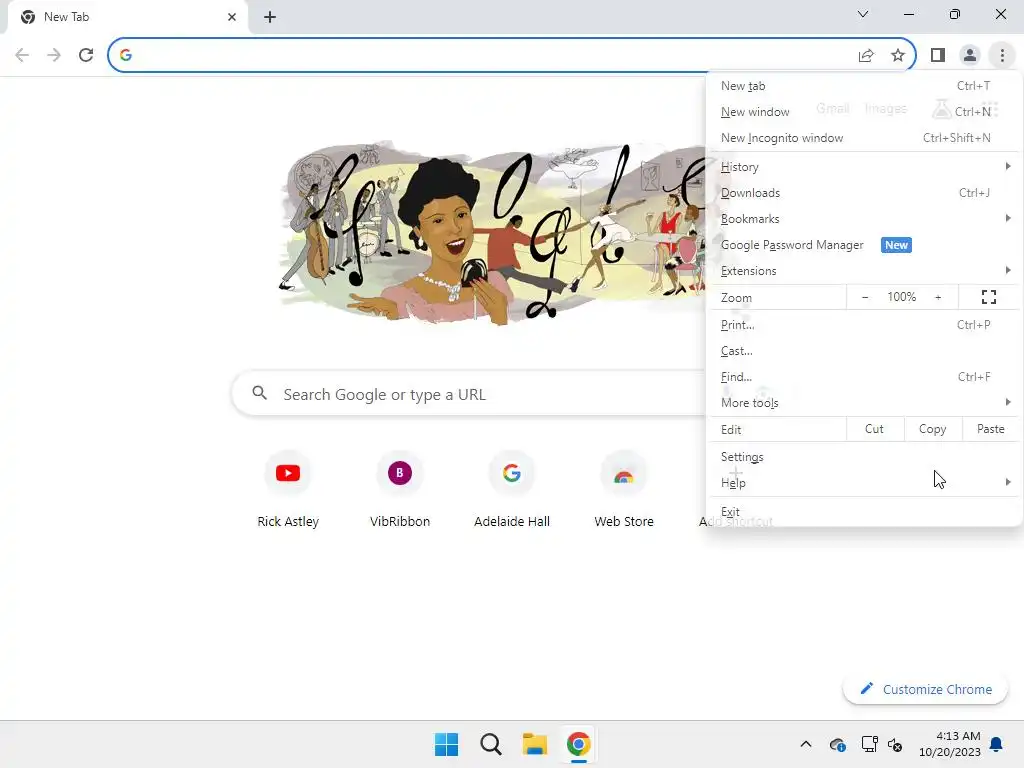Click the muted volume tray icon

click(x=895, y=744)
